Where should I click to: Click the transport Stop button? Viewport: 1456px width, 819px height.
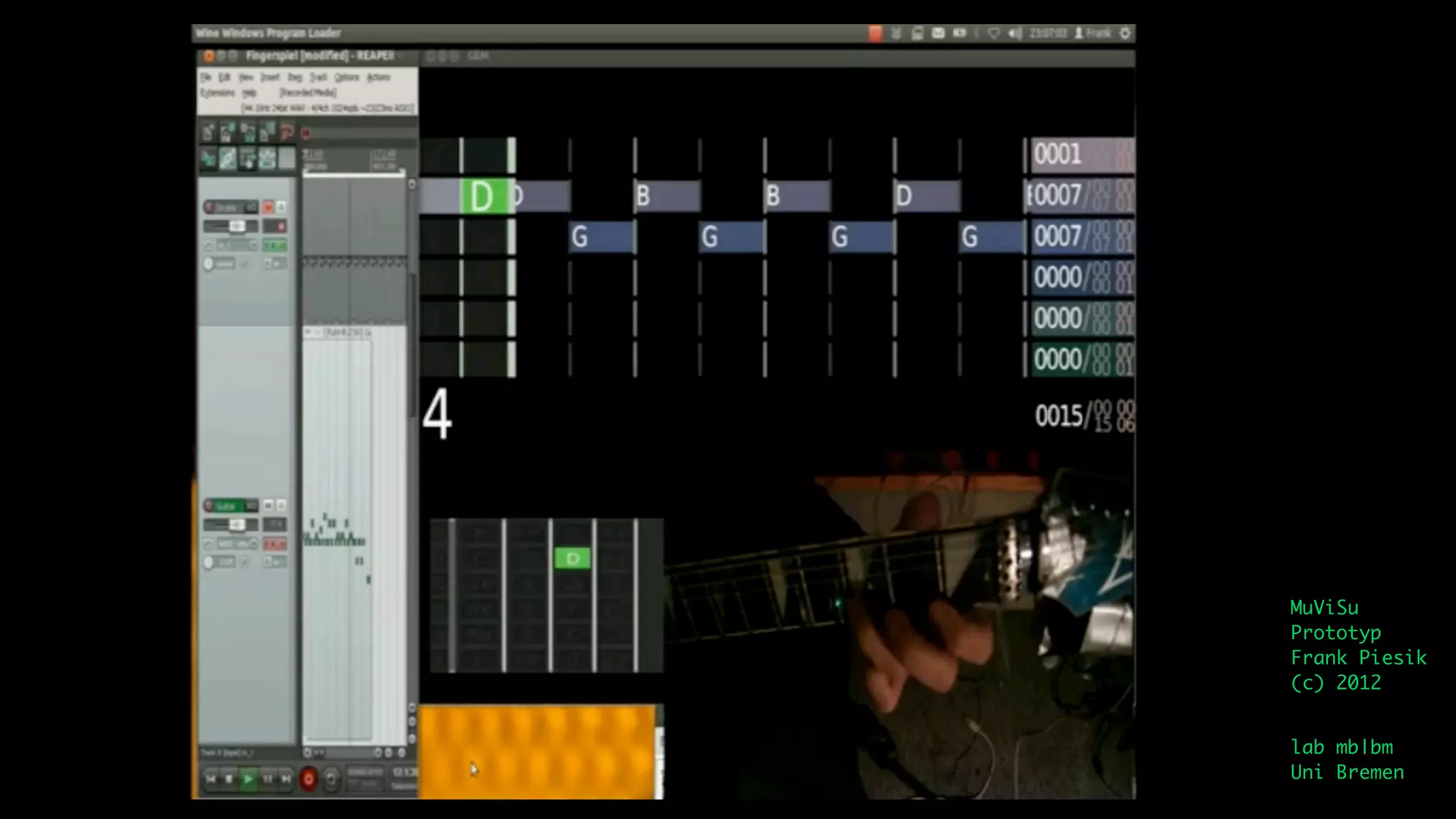[229, 779]
